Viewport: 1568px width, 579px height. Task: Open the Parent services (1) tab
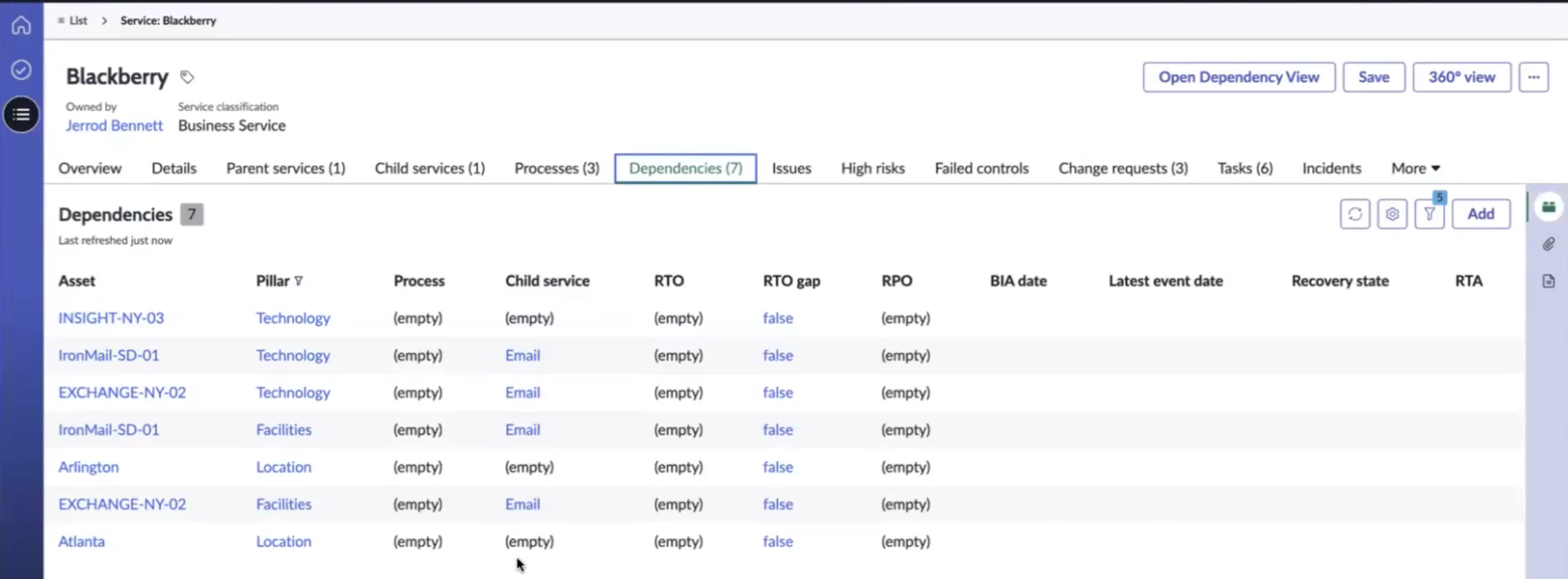click(x=285, y=169)
